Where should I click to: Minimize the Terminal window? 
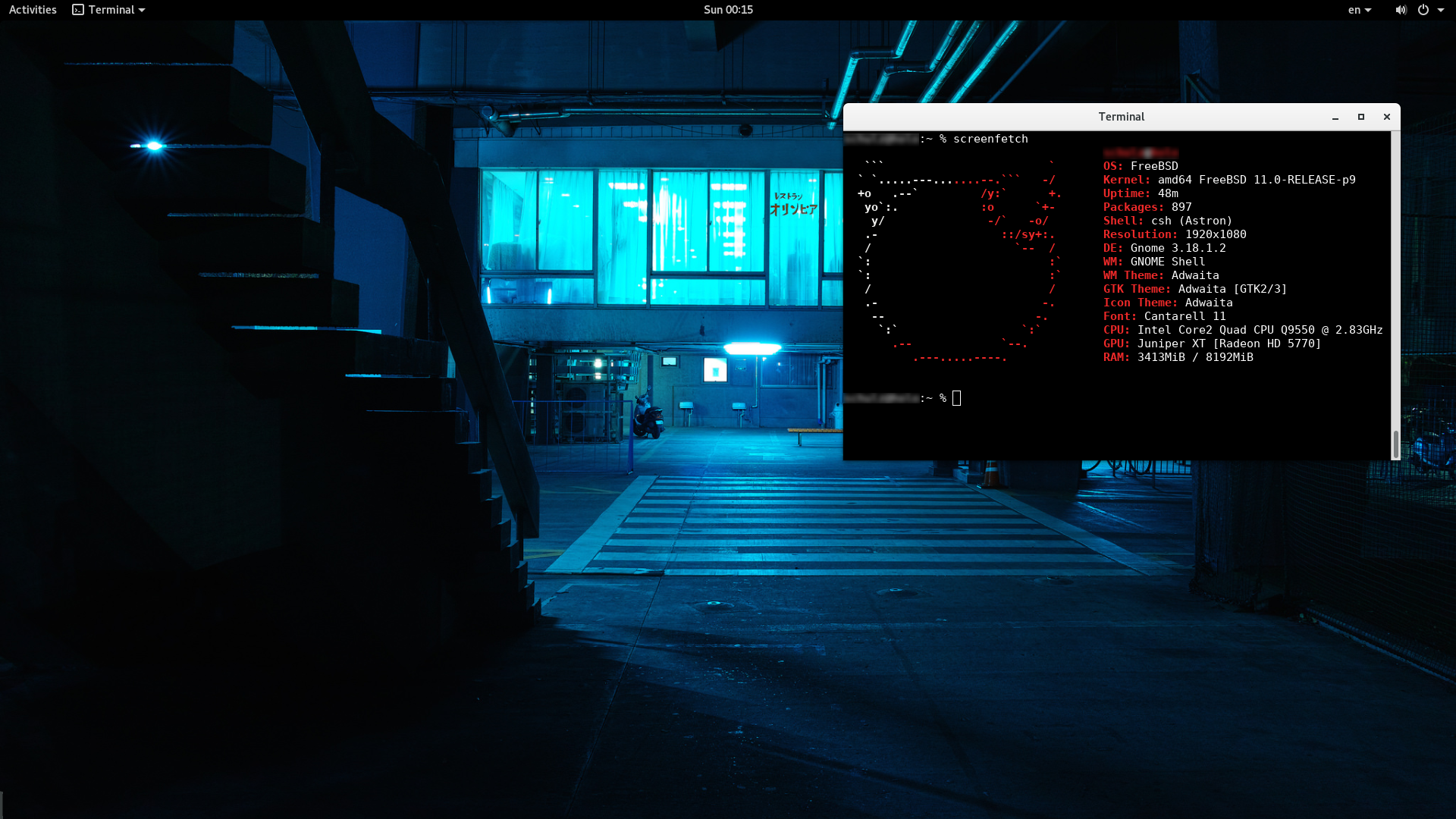pos(1335,117)
